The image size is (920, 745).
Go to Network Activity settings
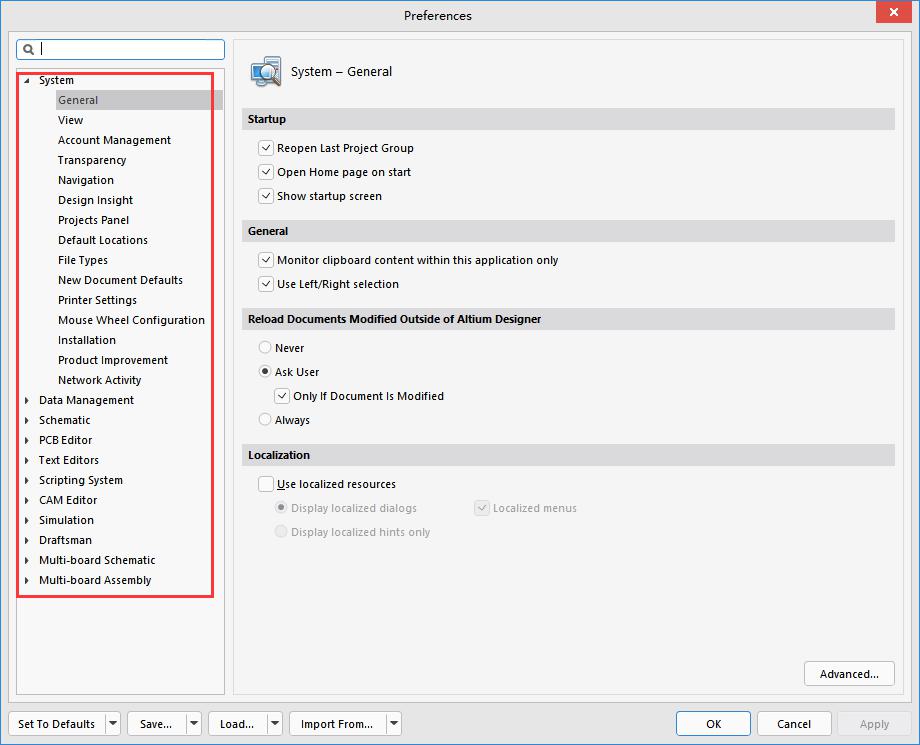(x=99, y=380)
